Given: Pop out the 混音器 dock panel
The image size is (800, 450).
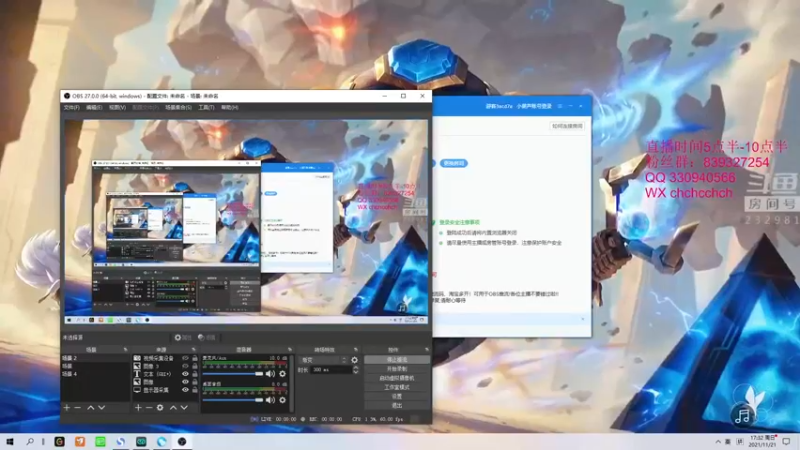Looking at the screenshot, I should [x=289, y=349].
